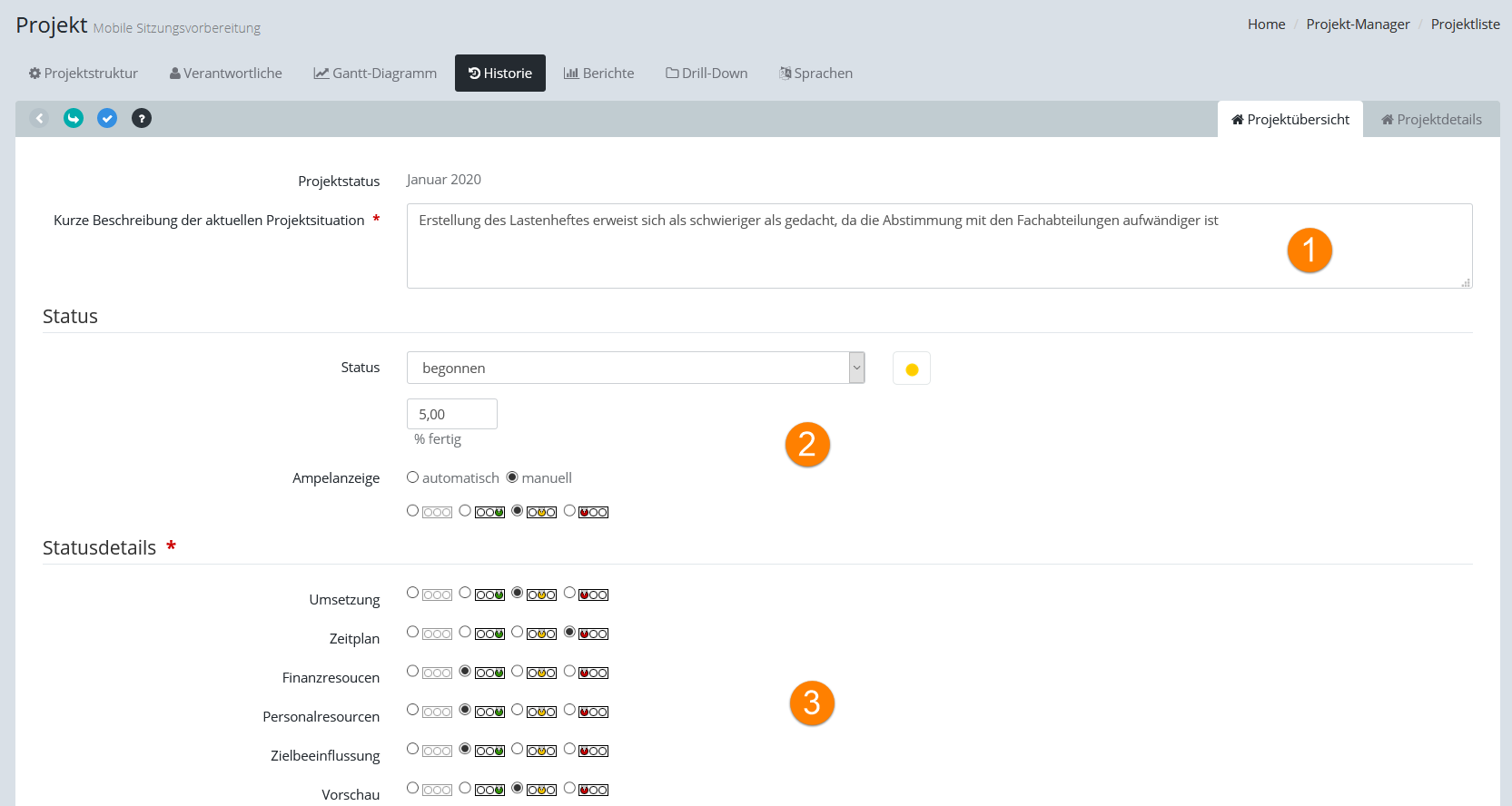Viewport: 1512px width, 806px height.
Task: Click the blue checkmark save icon
Action: click(107, 118)
